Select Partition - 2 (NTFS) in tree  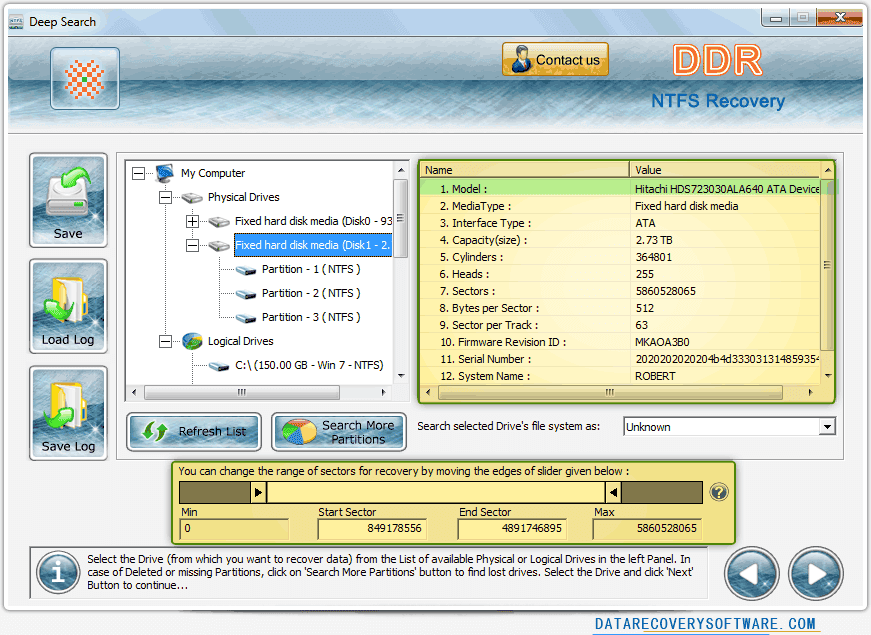(311, 293)
